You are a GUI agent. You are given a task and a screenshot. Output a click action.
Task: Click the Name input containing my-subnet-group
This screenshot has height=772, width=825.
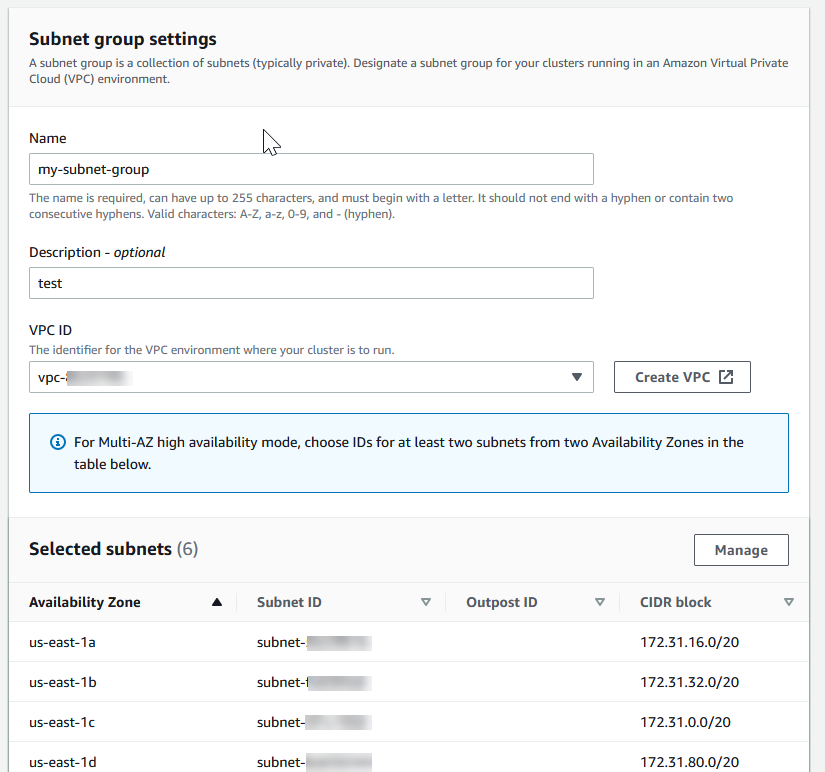click(x=311, y=168)
